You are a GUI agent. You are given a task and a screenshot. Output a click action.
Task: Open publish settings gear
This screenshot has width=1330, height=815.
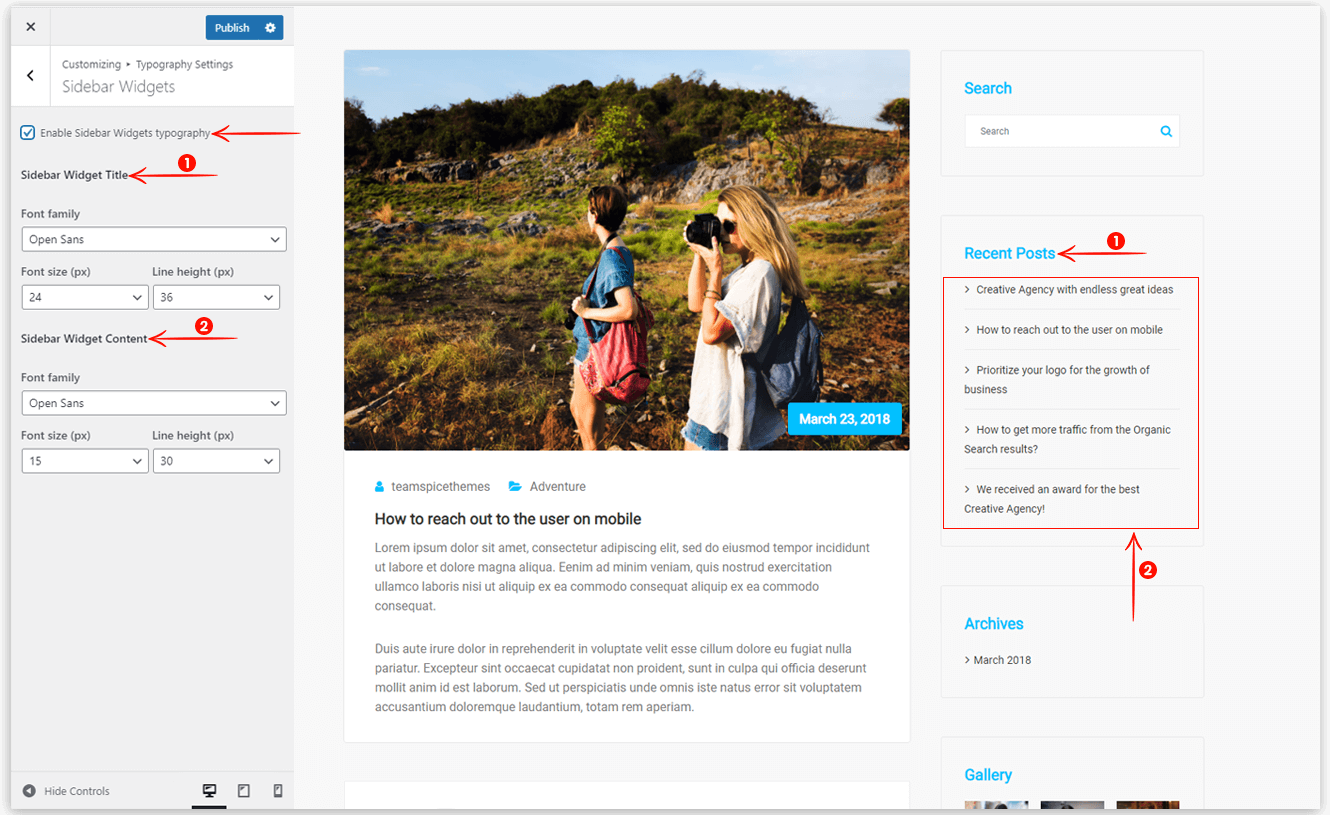(x=270, y=28)
